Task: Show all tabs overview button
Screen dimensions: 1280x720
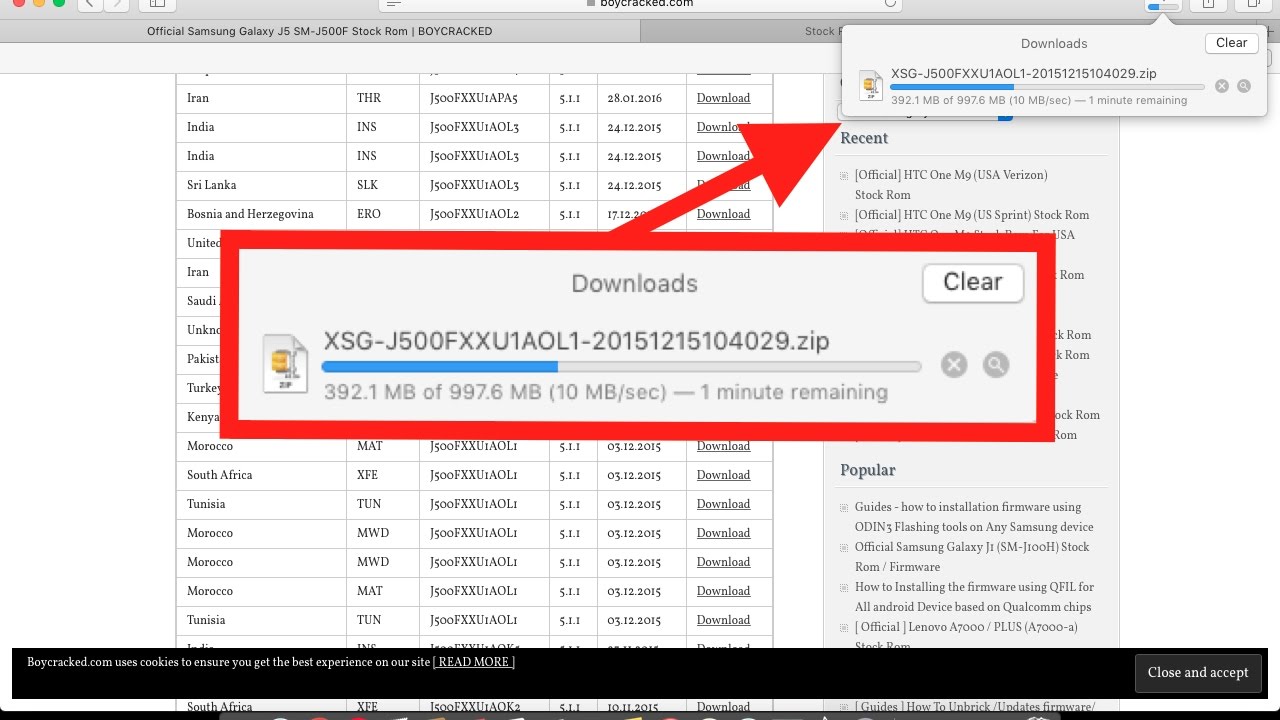Action: click(1253, 4)
